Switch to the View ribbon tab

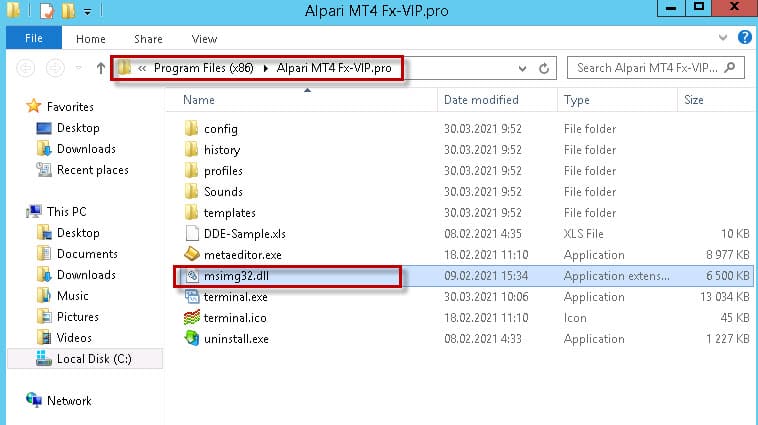click(x=204, y=39)
